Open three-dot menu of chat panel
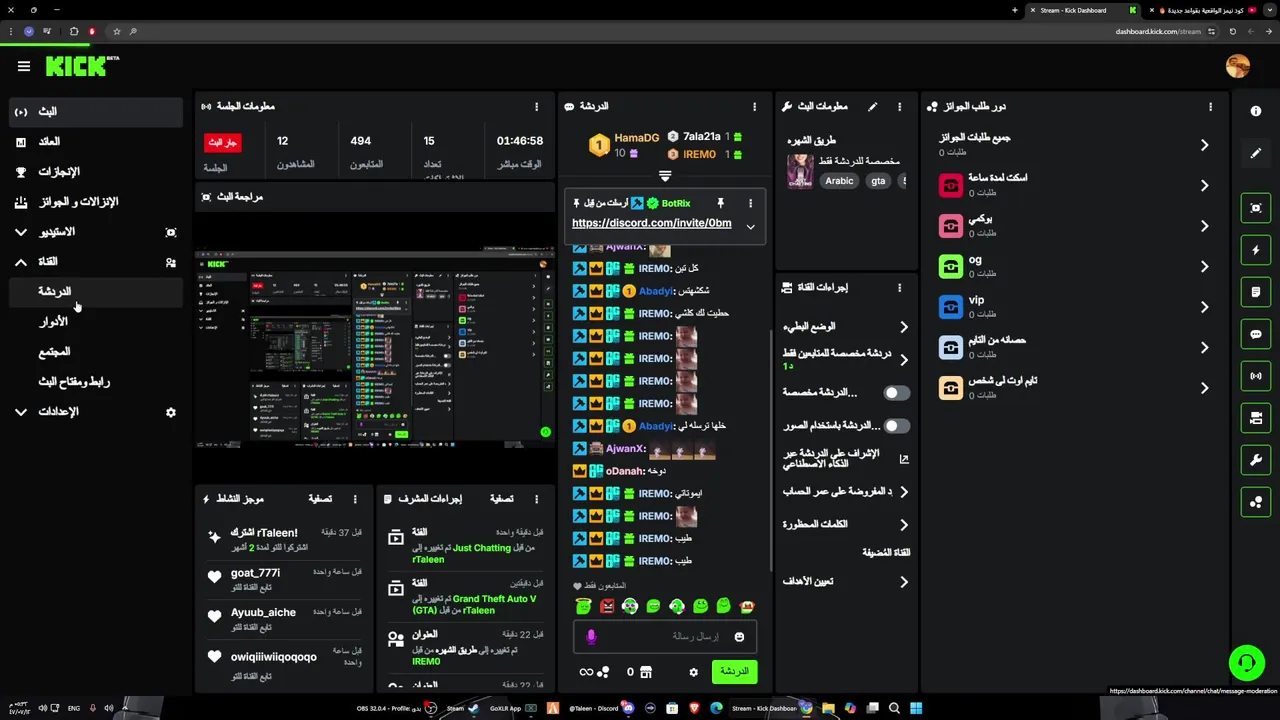The height and width of the screenshot is (720, 1280). 754,106
